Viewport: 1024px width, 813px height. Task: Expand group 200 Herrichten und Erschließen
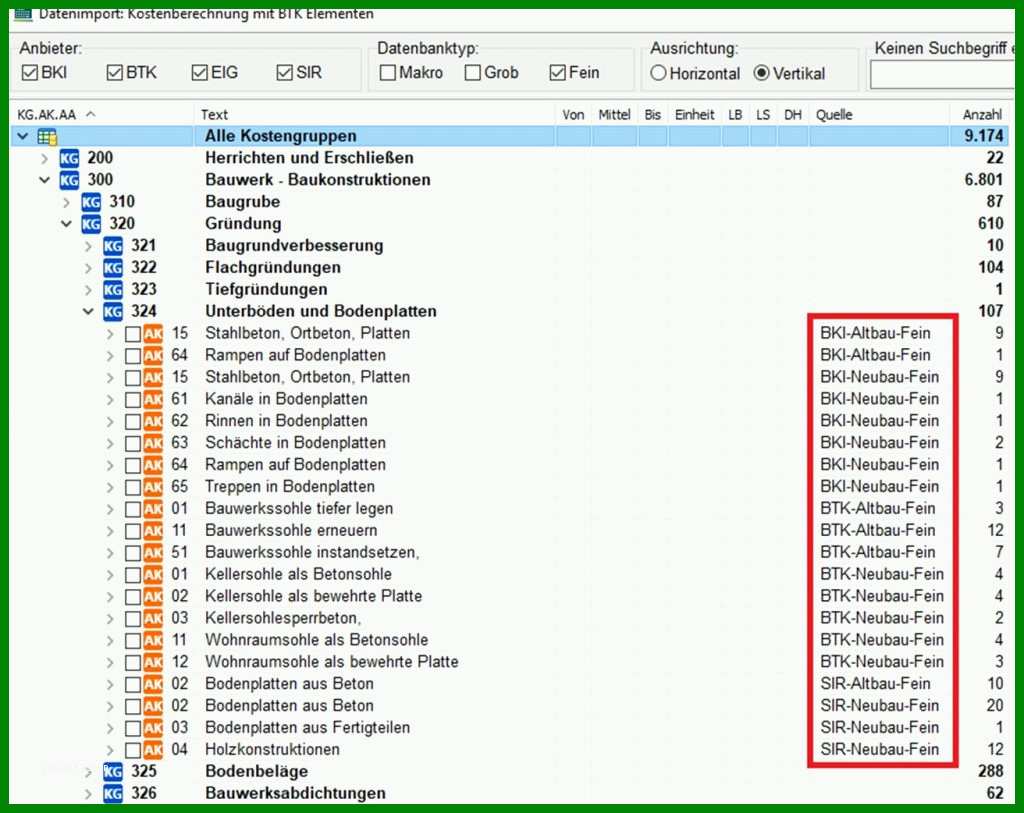tap(44, 158)
